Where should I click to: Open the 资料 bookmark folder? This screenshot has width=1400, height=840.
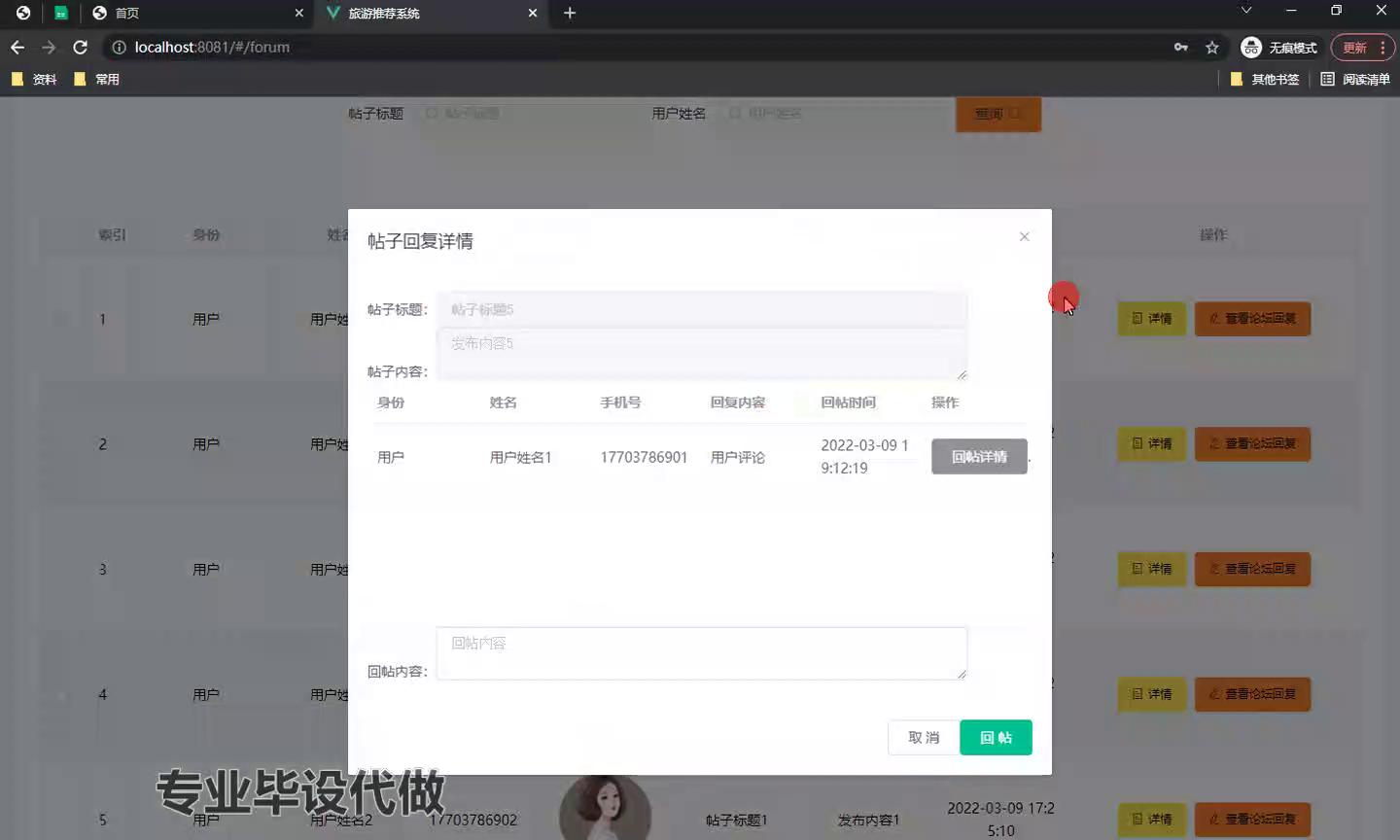point(34,79)
